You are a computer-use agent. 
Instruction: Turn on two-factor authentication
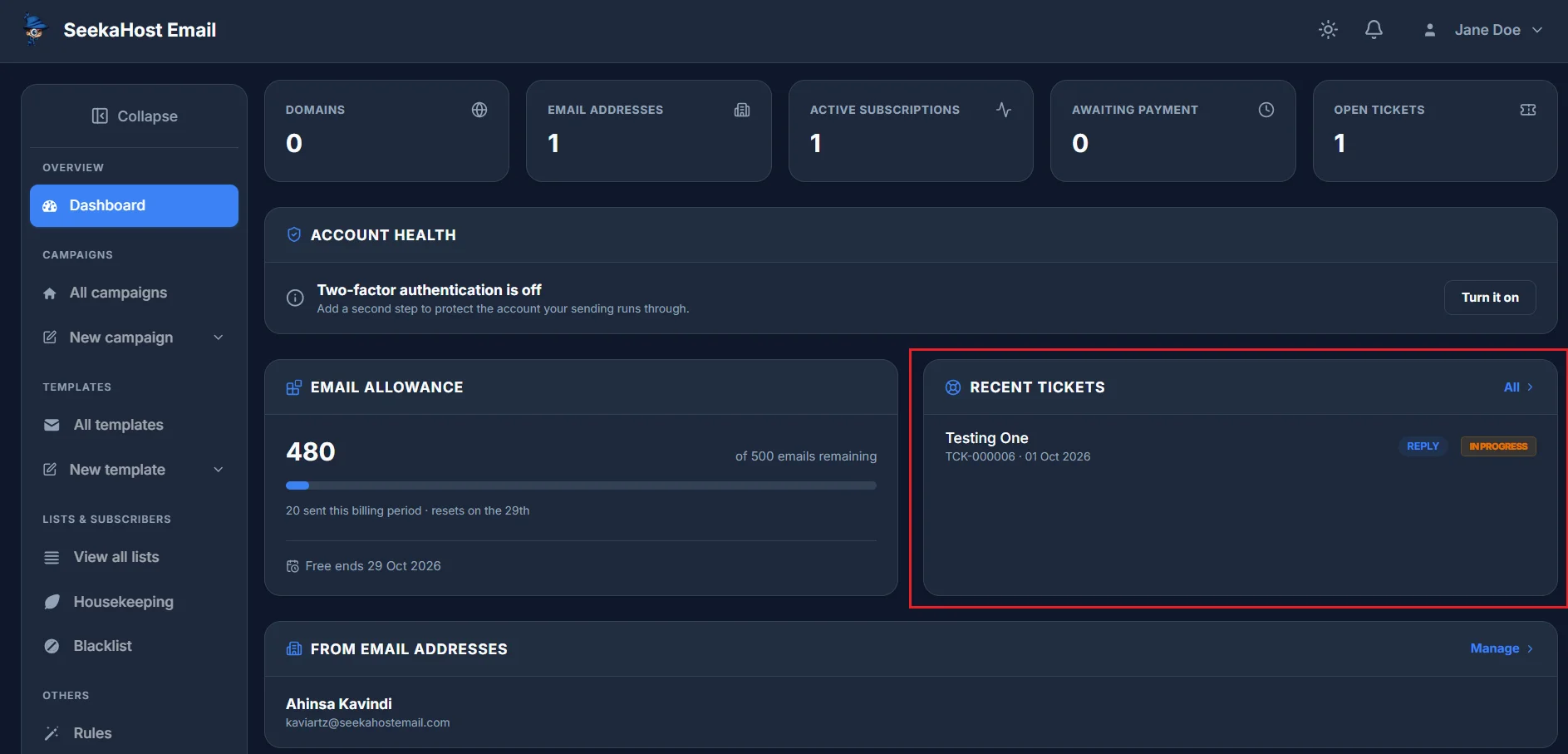coord(1490,298)
